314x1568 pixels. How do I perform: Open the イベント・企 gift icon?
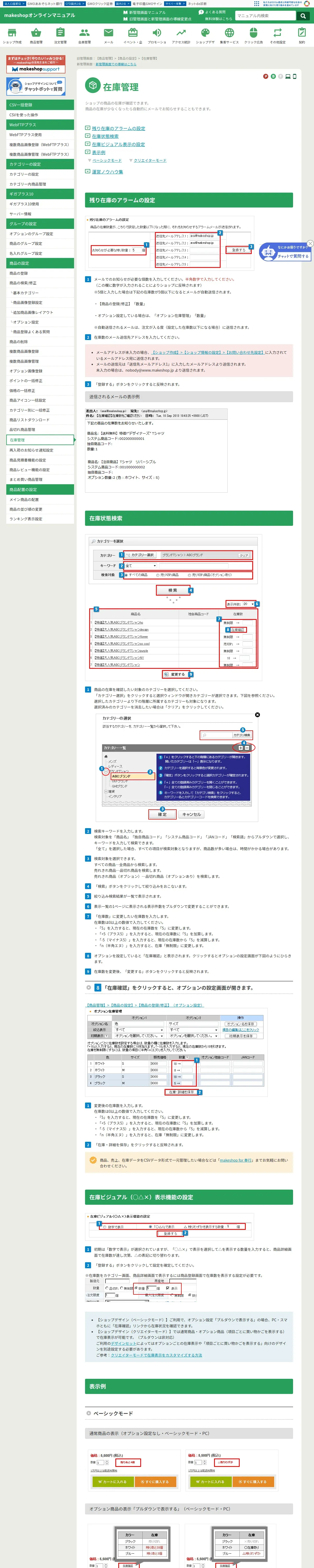coord(133,35)
